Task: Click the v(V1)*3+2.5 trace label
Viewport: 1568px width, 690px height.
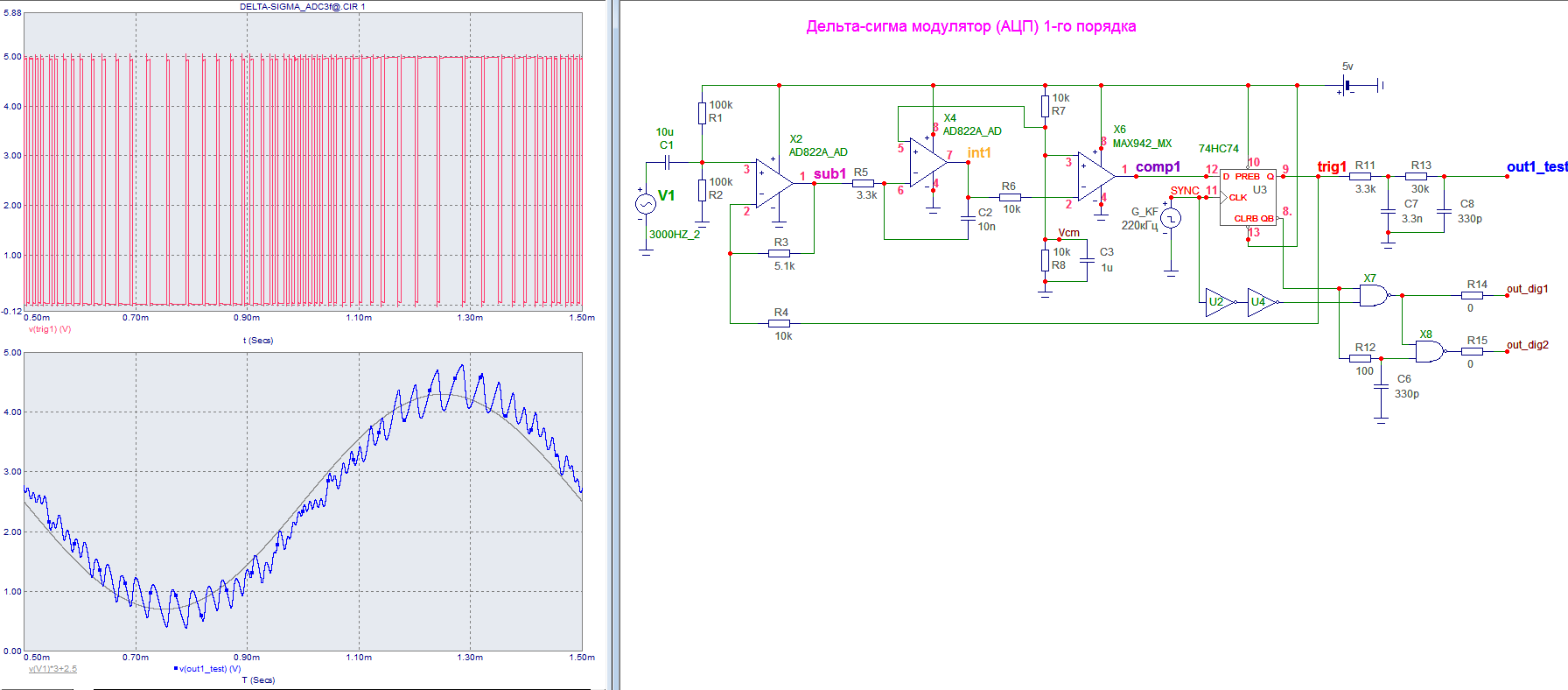Action: [x=52, y=669]
